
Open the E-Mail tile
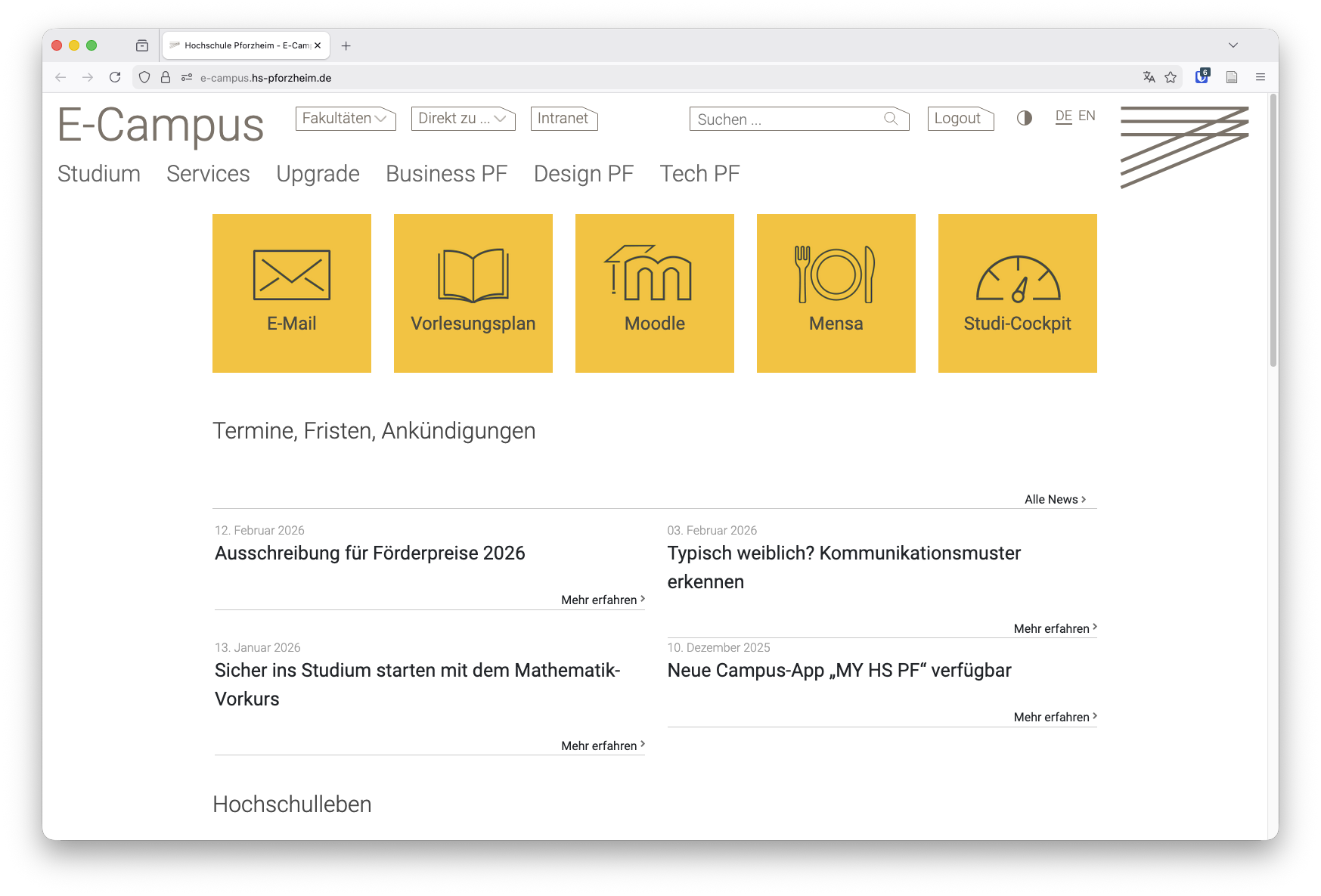click(x=291, y=293)
